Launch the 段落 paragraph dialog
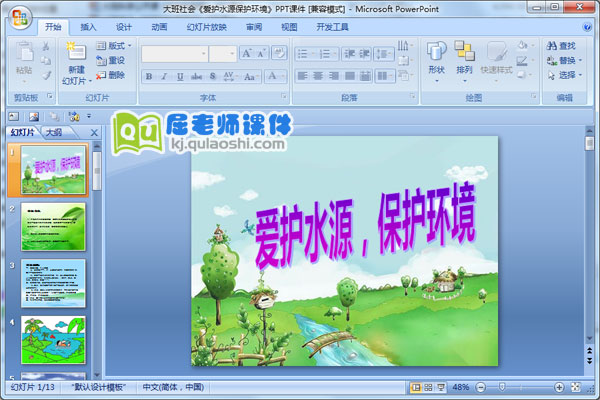This screenshot has height=400, width=600. pos(412,96)
